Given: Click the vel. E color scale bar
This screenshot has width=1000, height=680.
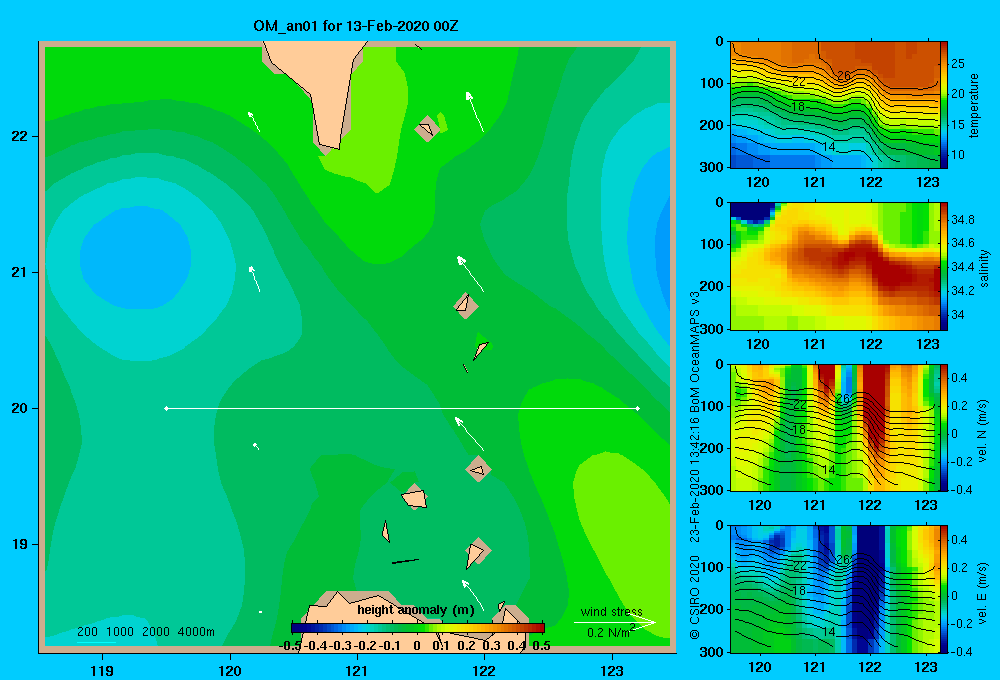Looking at the screenshot, I should point(944,589).
